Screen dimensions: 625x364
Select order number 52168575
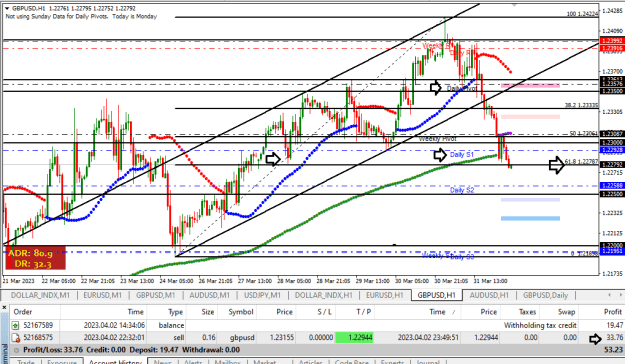click(38, 338)
